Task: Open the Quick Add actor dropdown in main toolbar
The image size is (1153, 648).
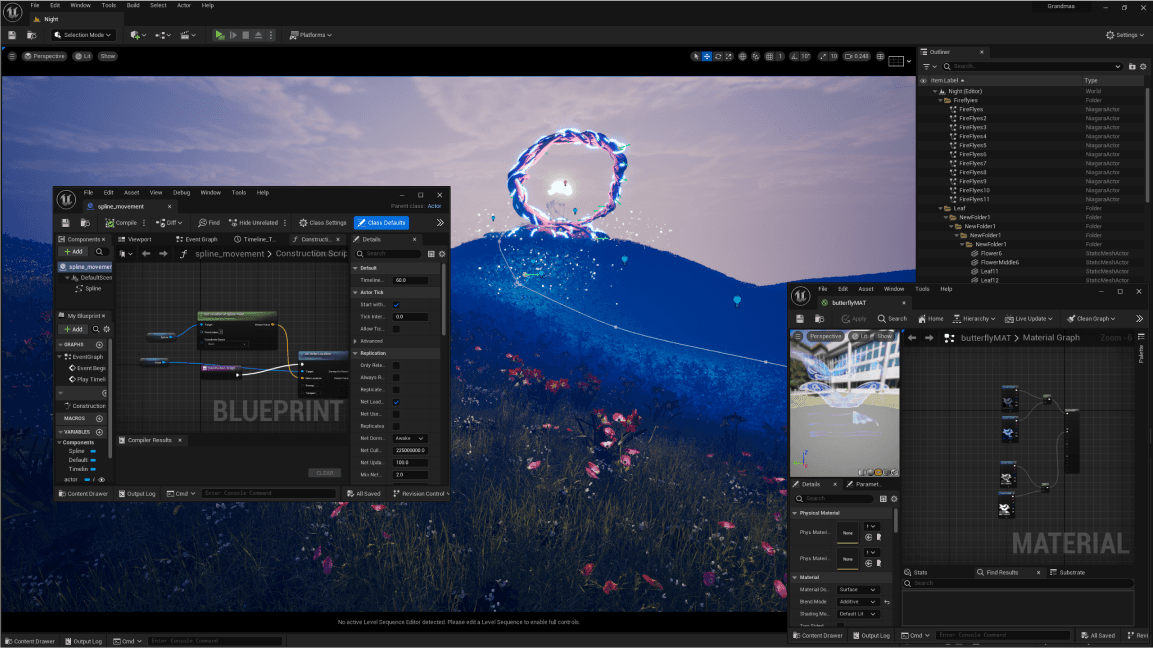Action: (x=137, y=35)
